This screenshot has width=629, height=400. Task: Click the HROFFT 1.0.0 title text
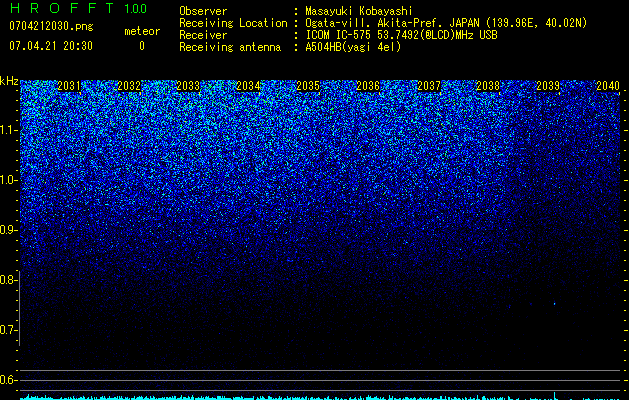click(78, 8)
